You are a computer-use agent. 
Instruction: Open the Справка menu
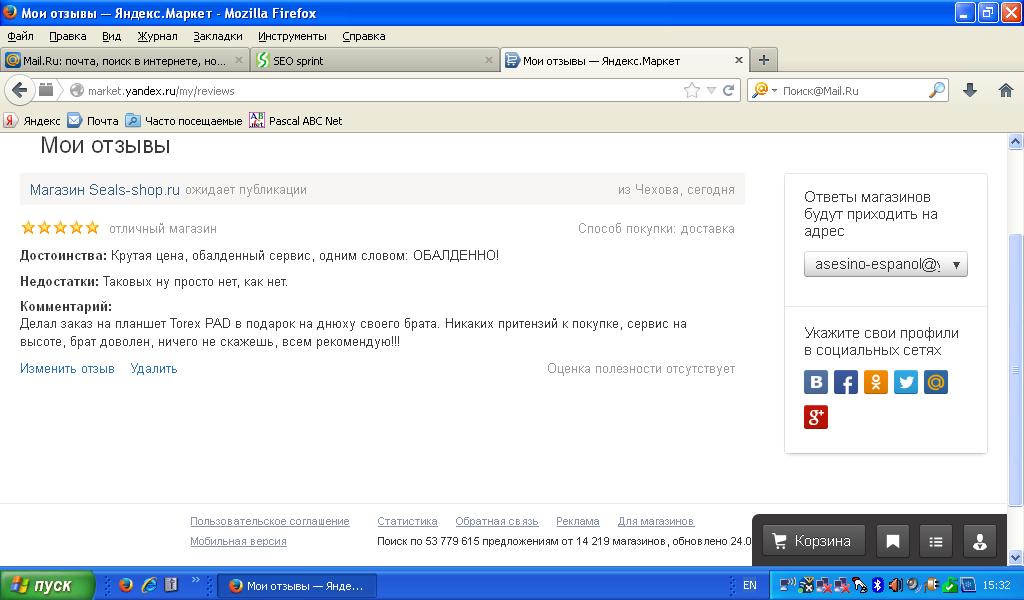click(x=364, y=36)
